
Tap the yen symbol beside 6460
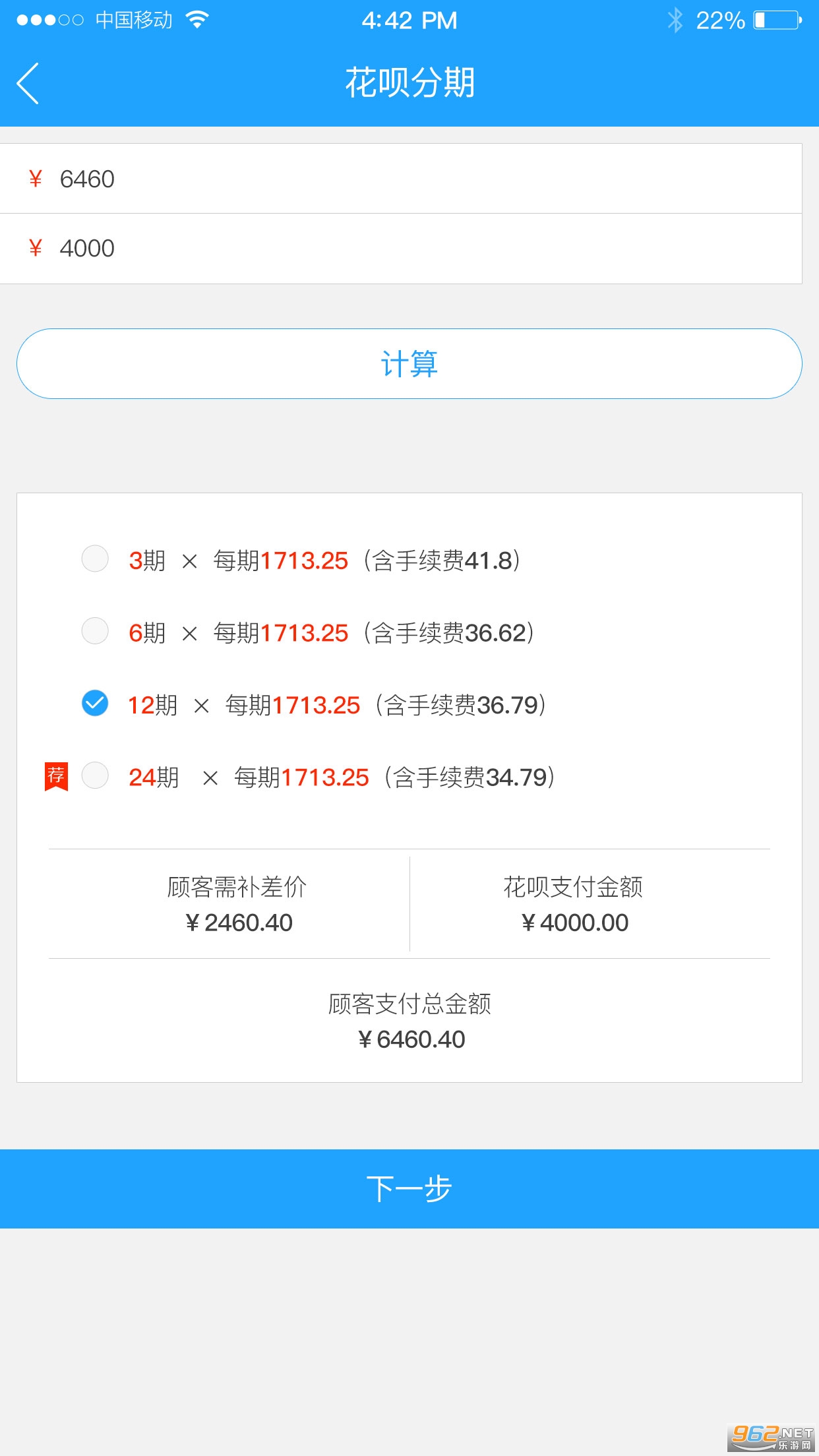[36, 179]
